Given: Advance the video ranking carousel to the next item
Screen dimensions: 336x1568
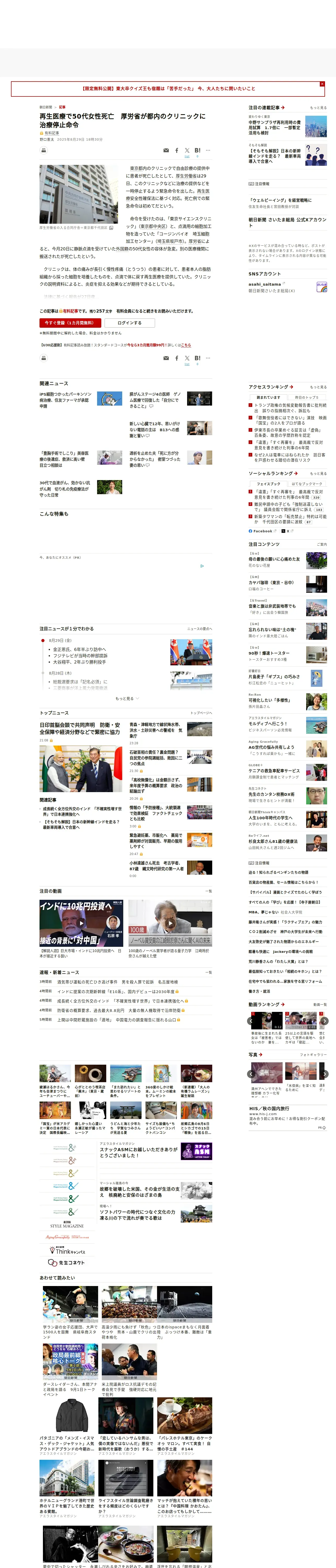Looking at the screenshot, I should 324,1021.
